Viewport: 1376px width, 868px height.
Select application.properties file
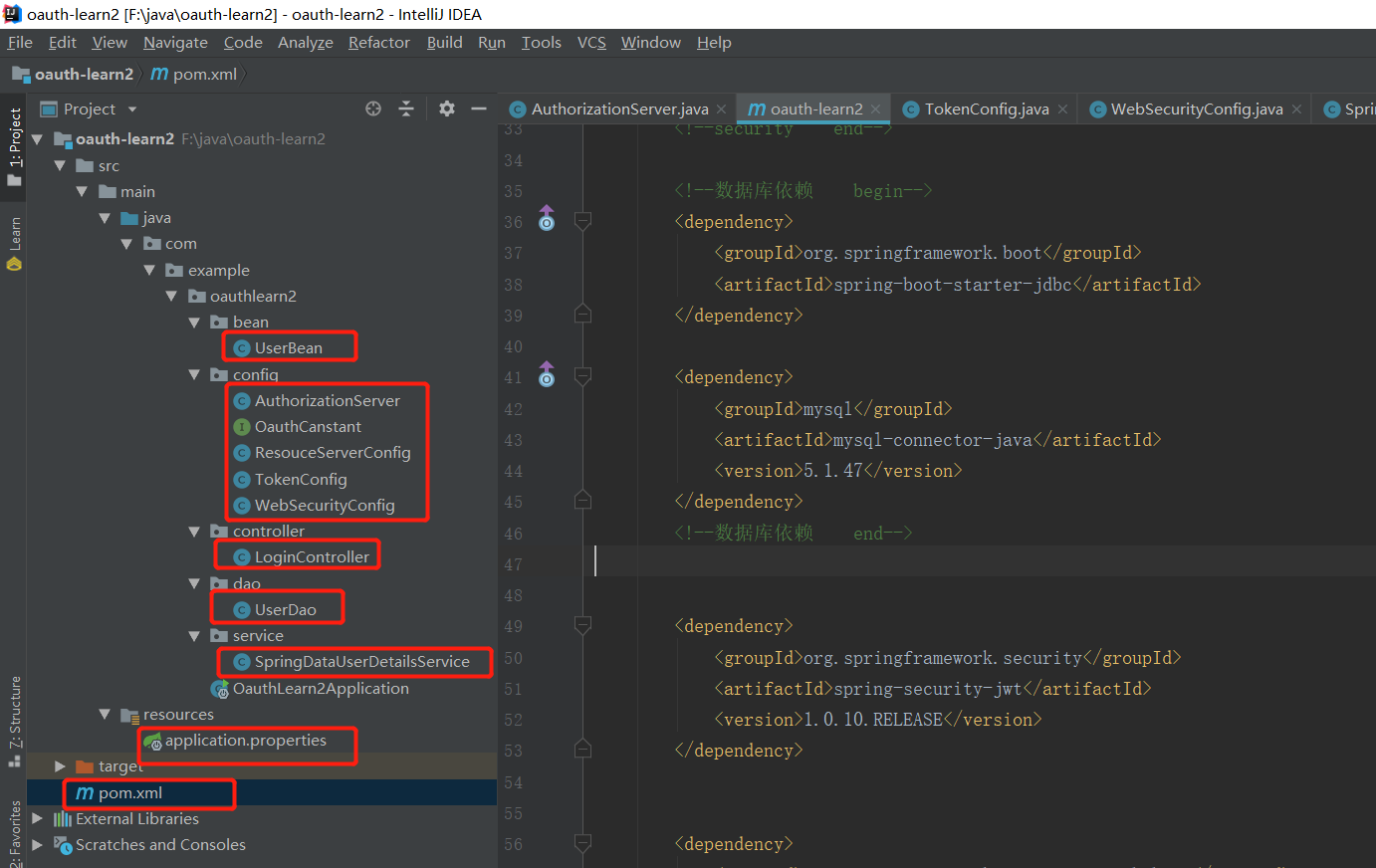pyautogui.click(x=245, y=741)
